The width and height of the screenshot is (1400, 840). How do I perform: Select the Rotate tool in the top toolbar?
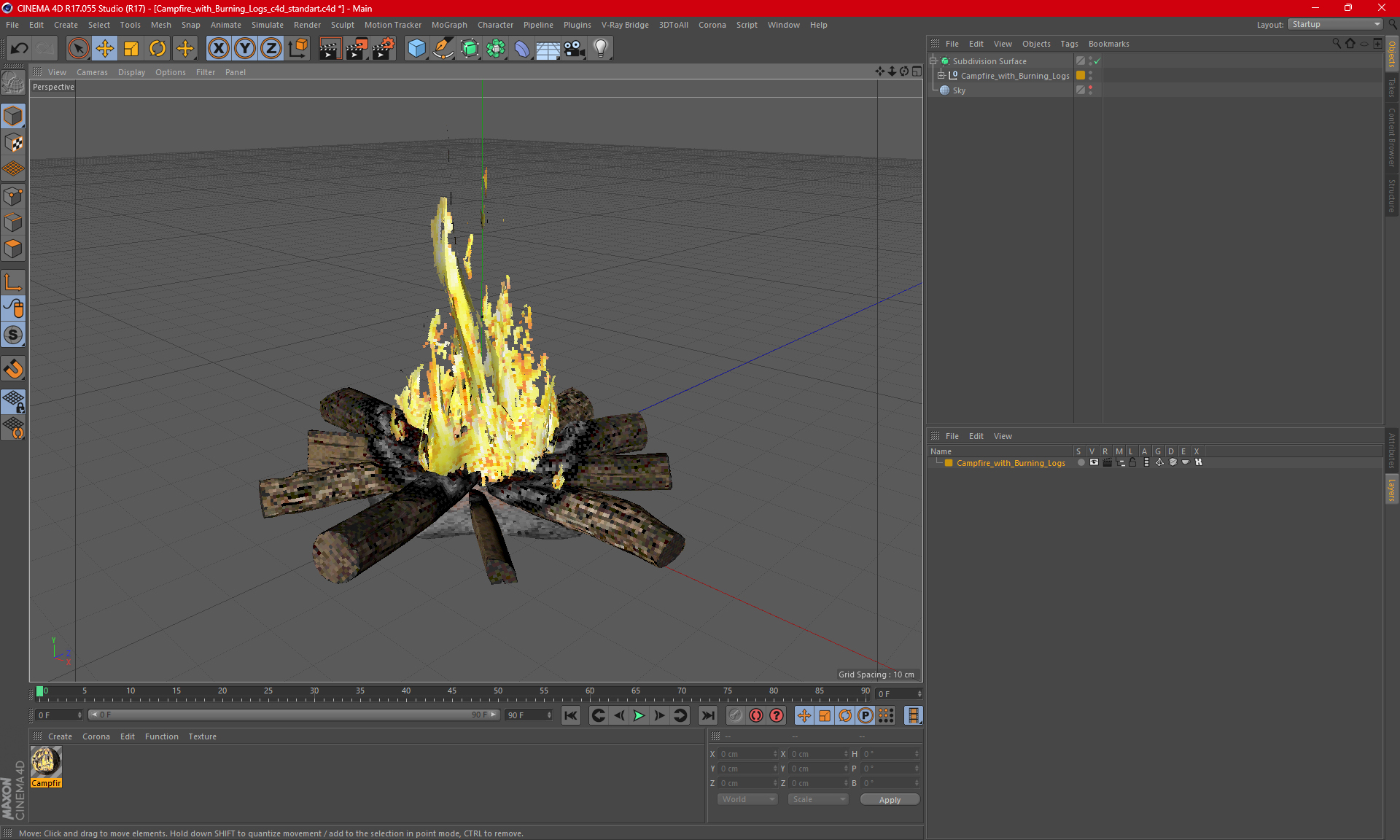click(x=157, y=49)
